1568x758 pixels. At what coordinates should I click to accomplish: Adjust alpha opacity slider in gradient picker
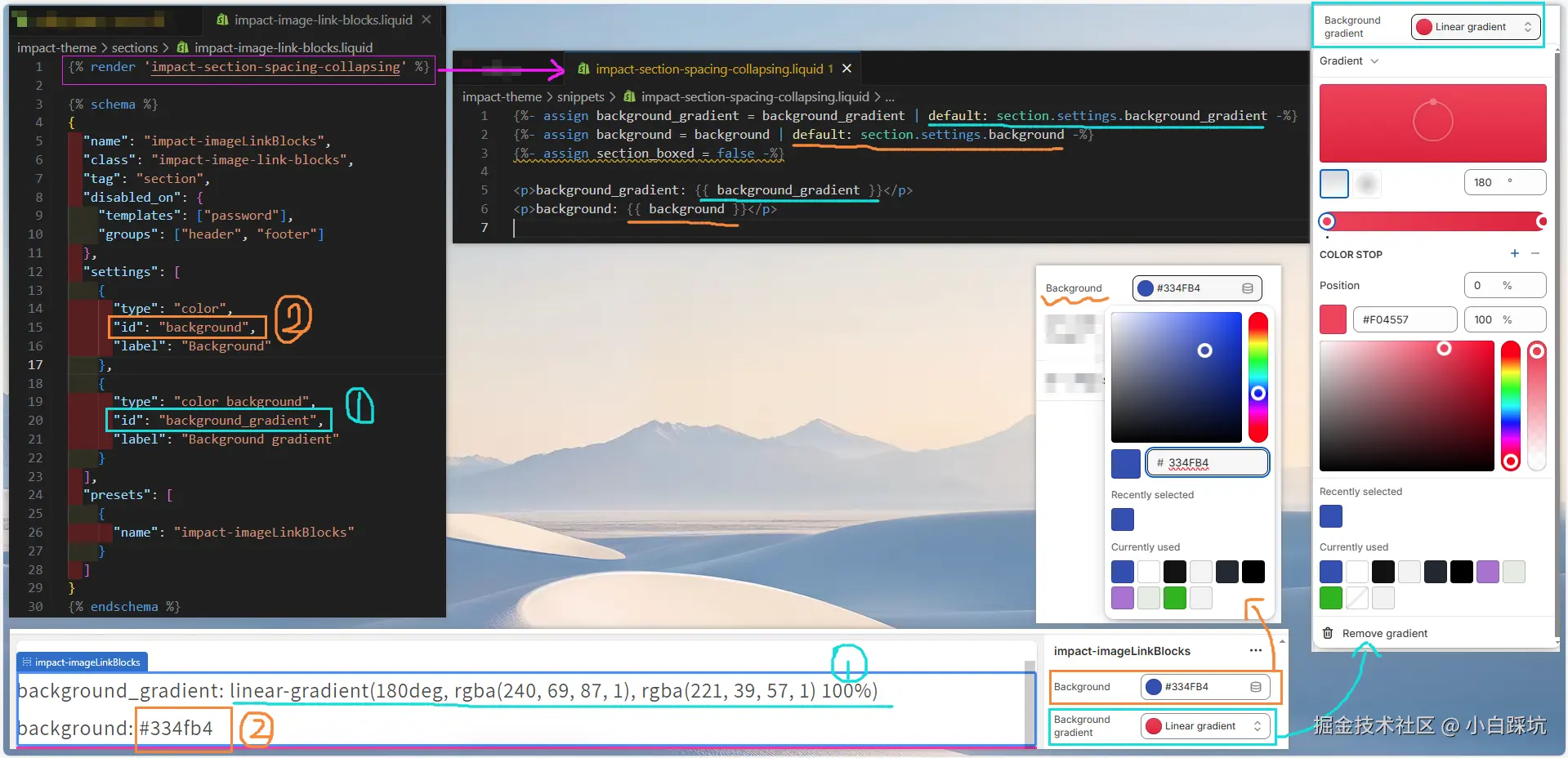[x=1537, y=406]
